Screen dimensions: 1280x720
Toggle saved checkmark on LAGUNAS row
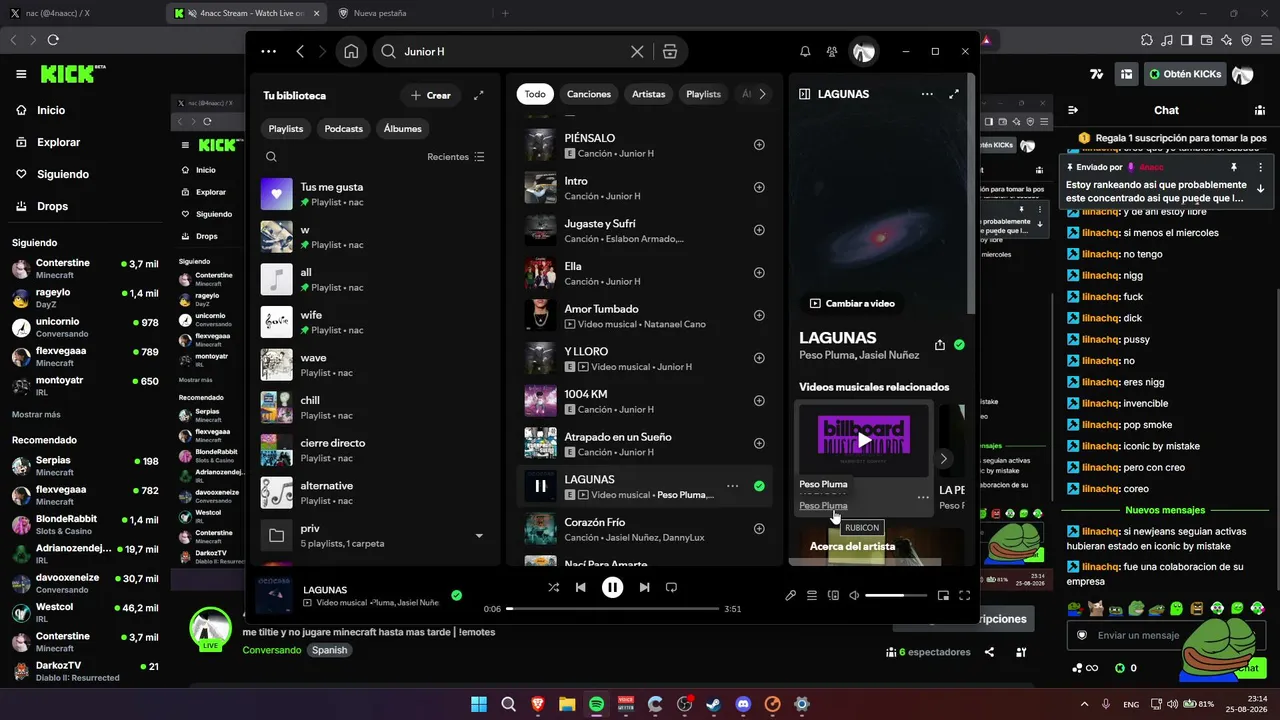pos(759,486)
